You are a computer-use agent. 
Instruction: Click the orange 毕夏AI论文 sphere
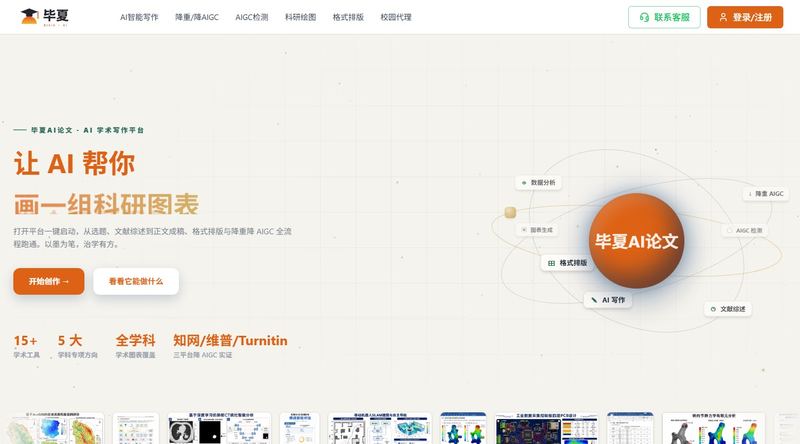636,241
